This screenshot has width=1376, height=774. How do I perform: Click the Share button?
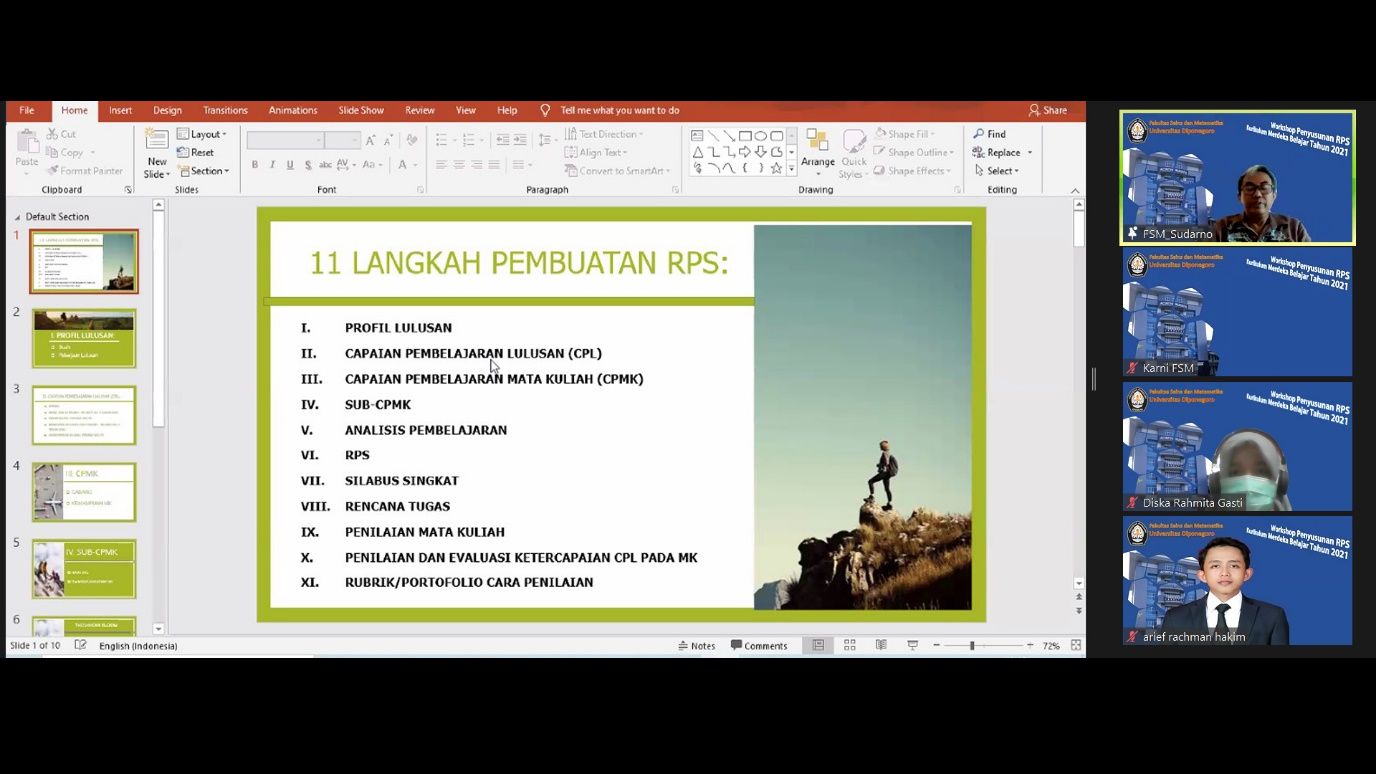pyautogui.click(x=1046, y=110)
